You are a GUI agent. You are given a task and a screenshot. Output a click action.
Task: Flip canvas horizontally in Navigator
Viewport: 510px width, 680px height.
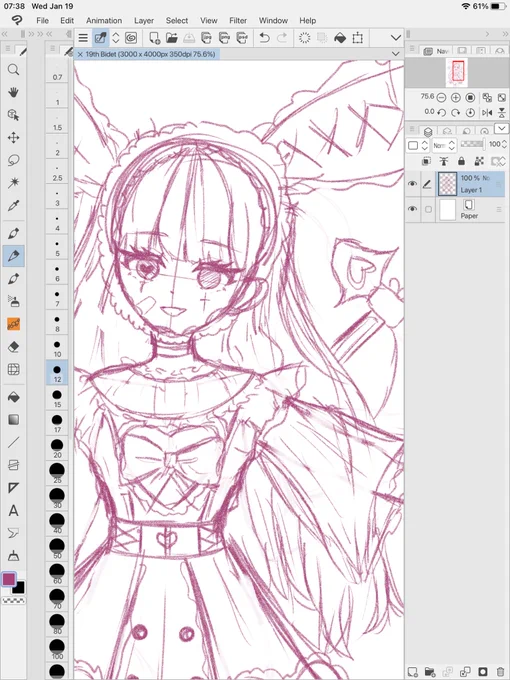pyautogui.click(x=487, y=112)
